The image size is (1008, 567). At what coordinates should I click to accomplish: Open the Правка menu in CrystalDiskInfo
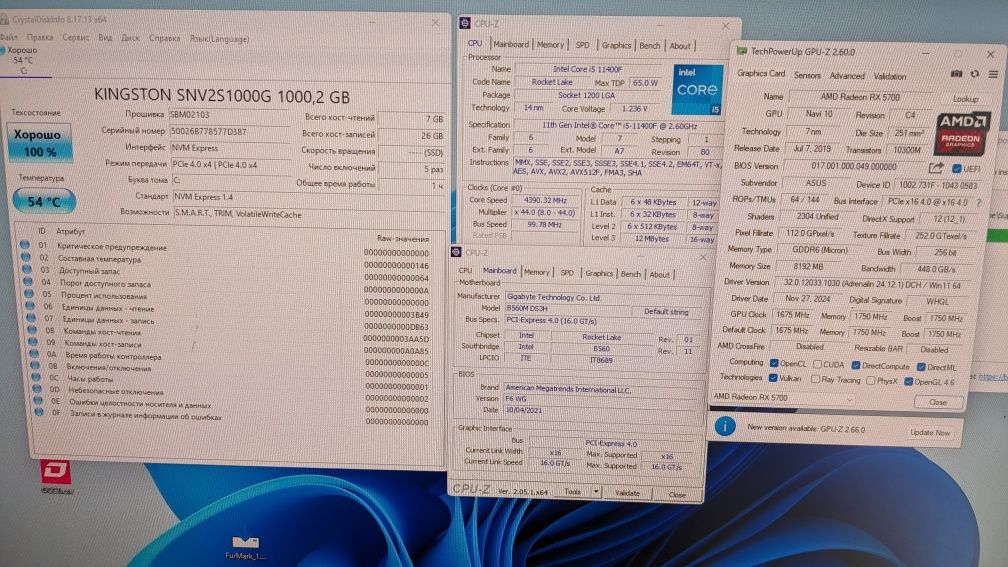click(40, 37)
